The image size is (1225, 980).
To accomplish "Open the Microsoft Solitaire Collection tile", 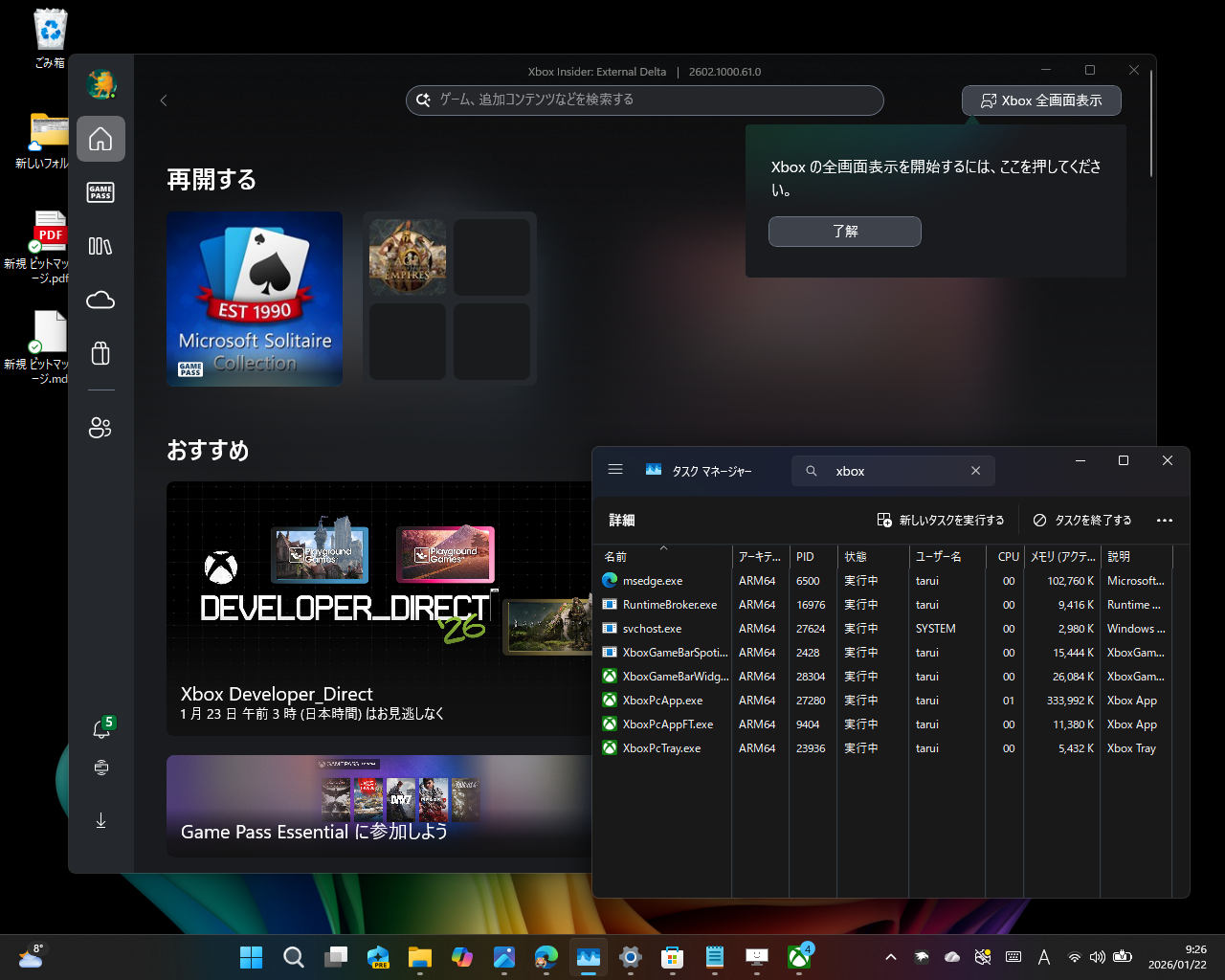I will (255, 299).
